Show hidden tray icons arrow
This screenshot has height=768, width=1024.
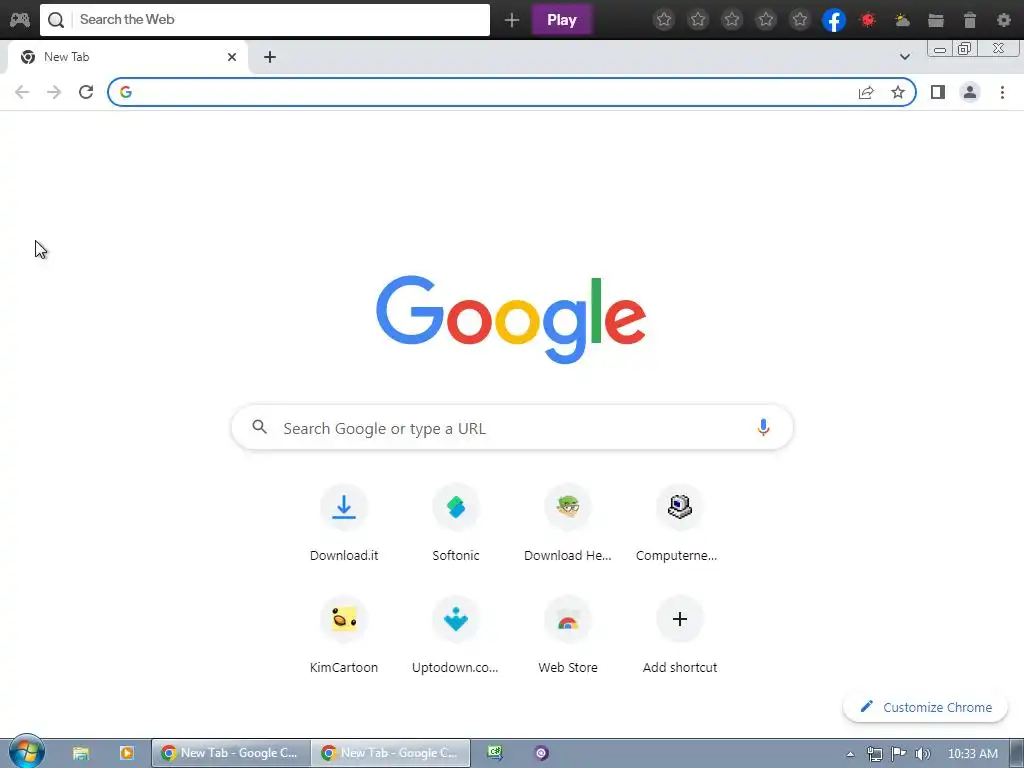pos(850,754)
